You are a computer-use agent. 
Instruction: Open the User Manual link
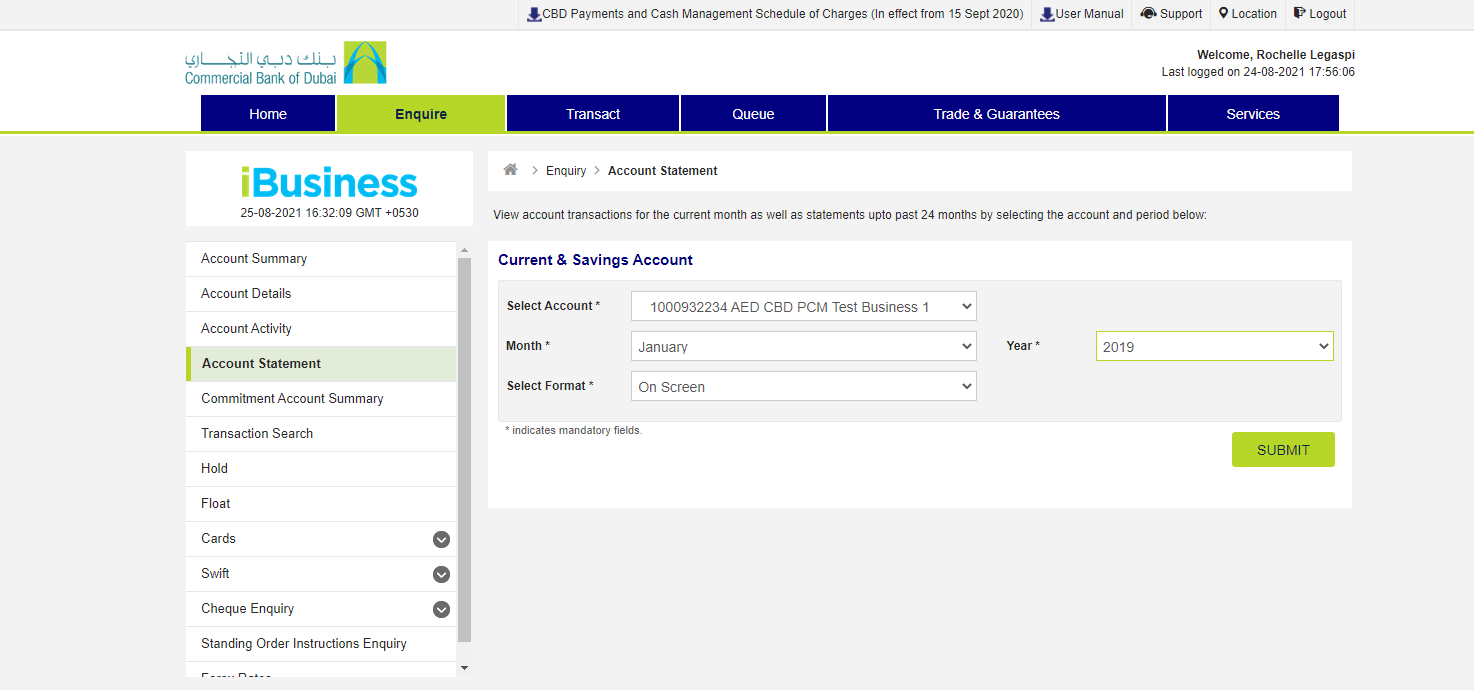(x=1090, y=14)
